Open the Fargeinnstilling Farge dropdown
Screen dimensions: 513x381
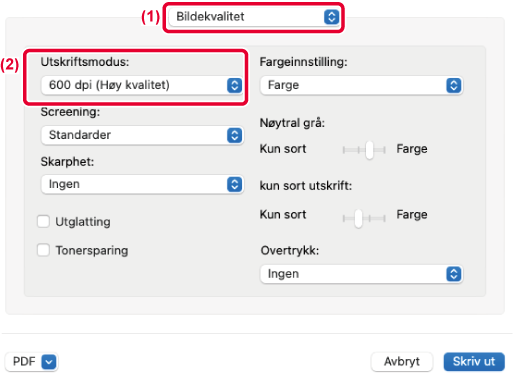(x=361, y=85)
